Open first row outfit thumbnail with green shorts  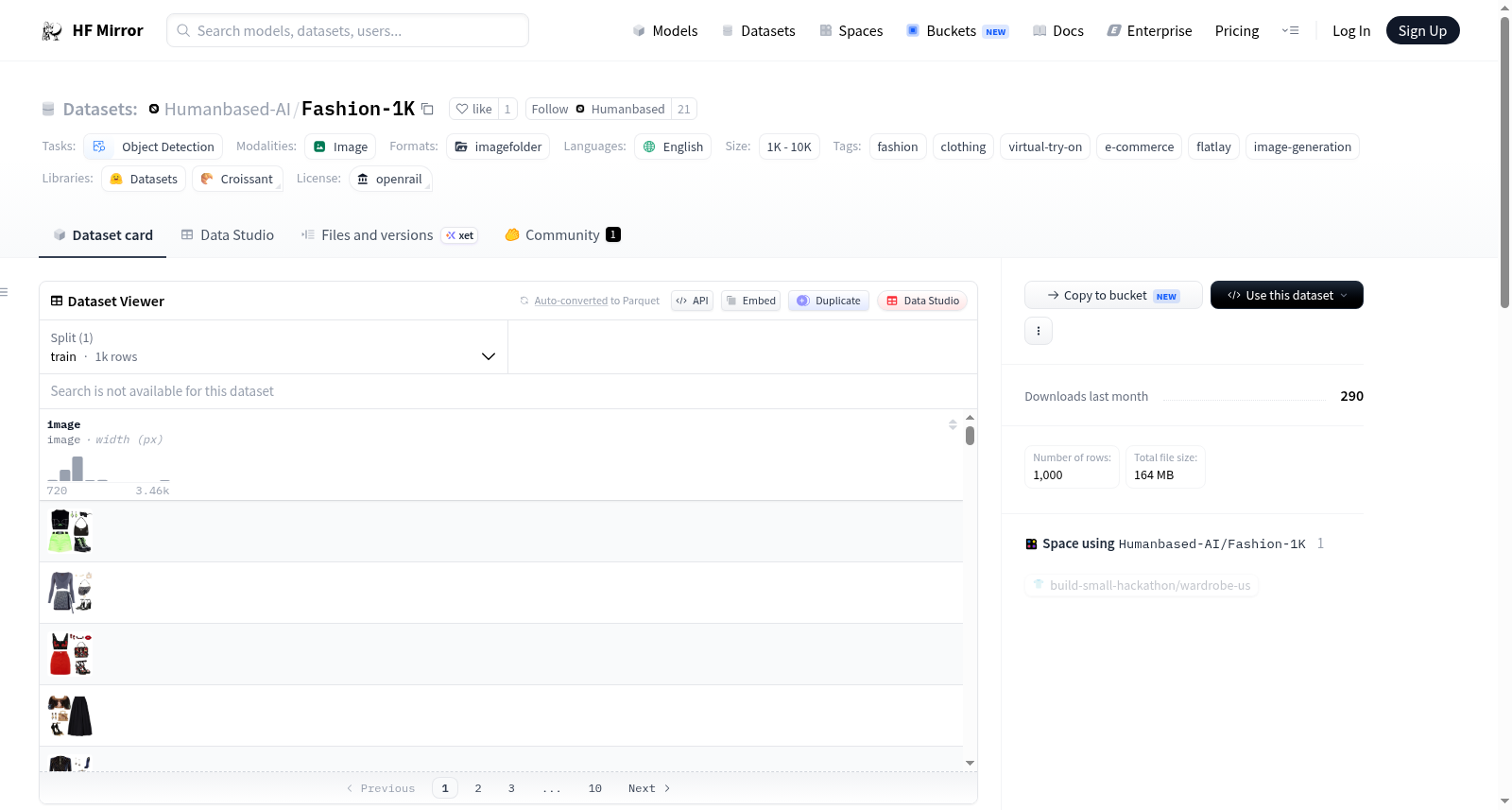[70, 531]
